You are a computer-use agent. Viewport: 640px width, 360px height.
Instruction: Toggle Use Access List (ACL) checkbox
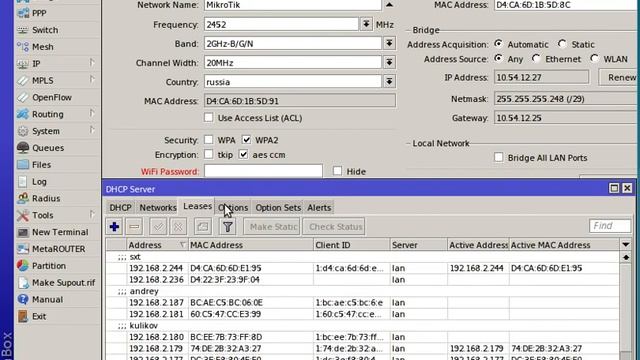209,118
